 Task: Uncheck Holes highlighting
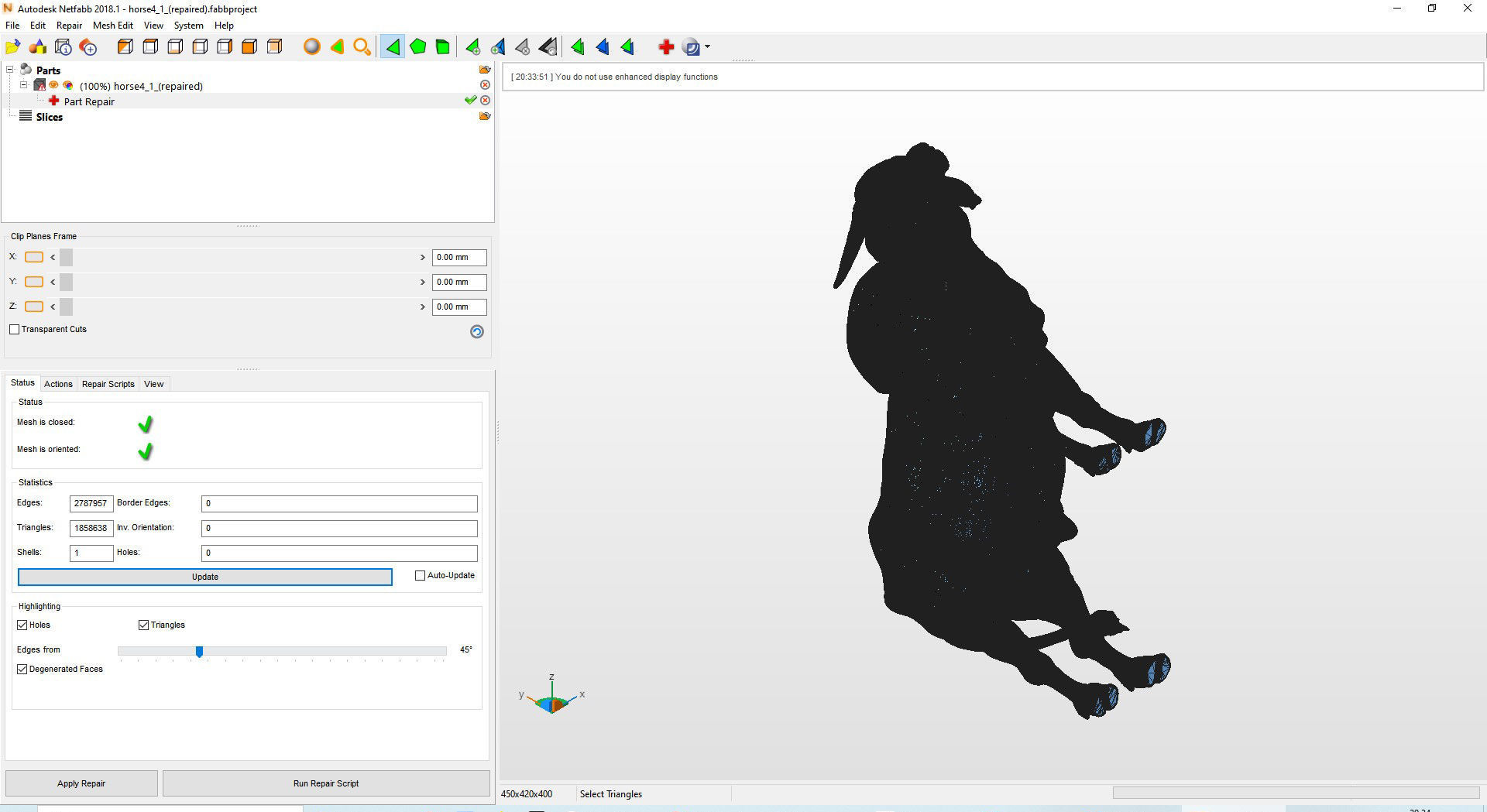(x=22, y=625)
